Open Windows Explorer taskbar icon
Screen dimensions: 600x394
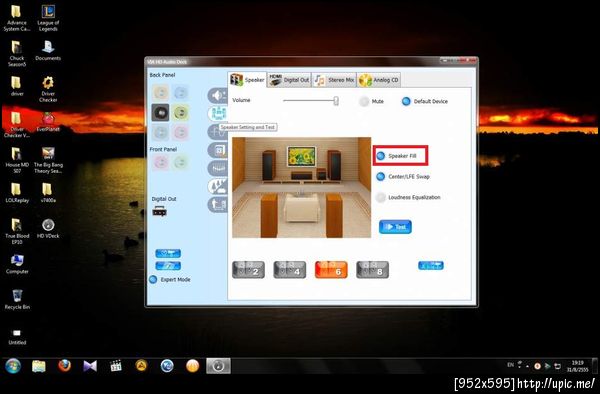click(39, 366)
